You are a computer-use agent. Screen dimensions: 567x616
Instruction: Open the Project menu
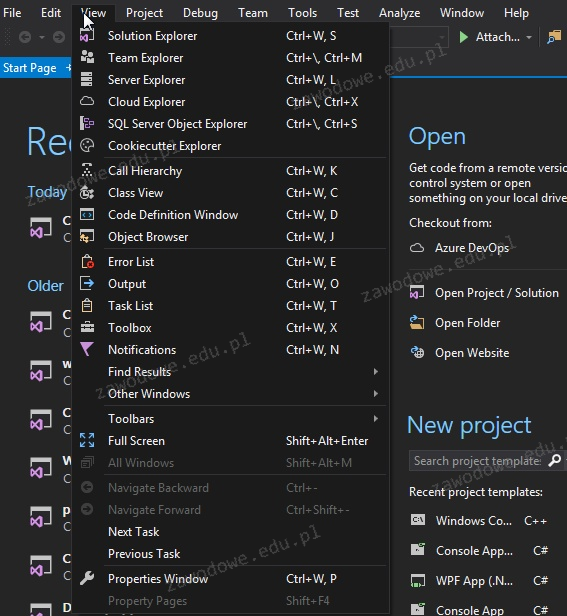coord(144,13)
